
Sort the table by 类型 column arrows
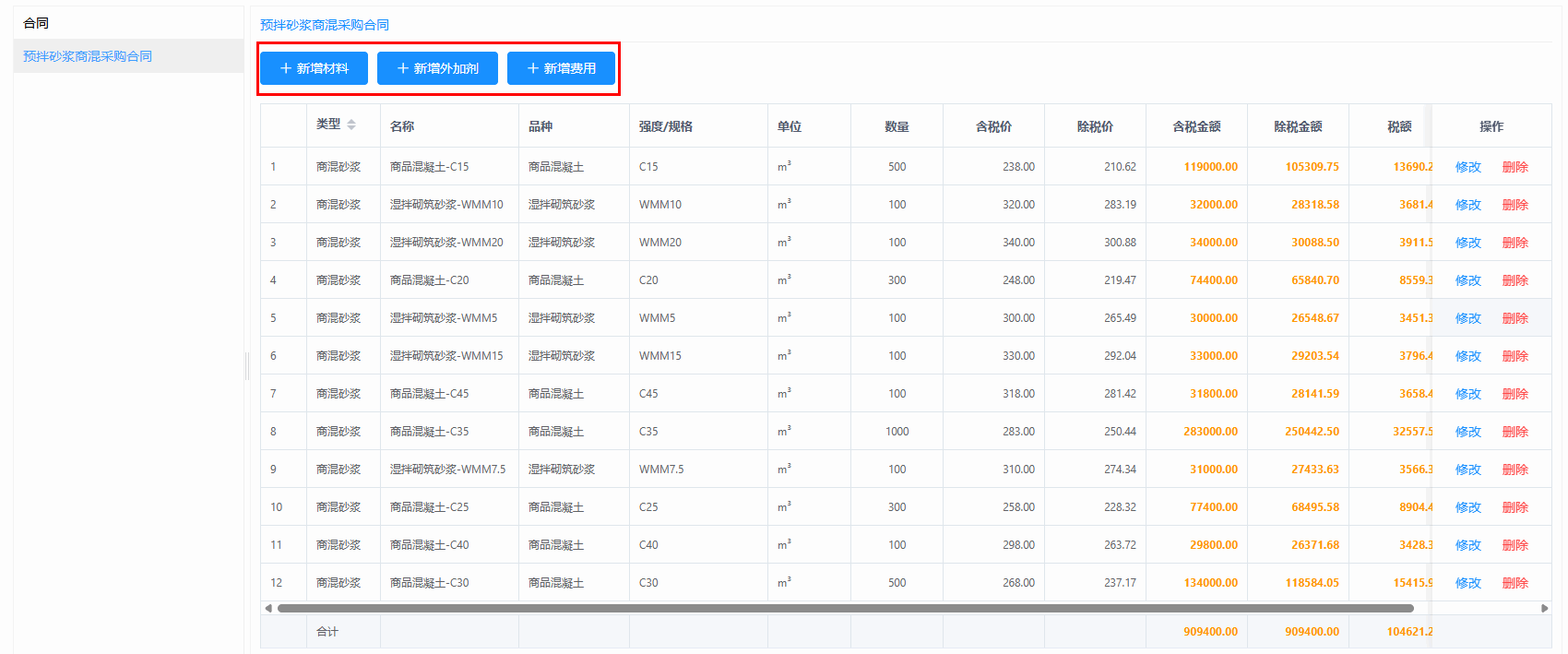pyautogui.click(x=351, y=125)
